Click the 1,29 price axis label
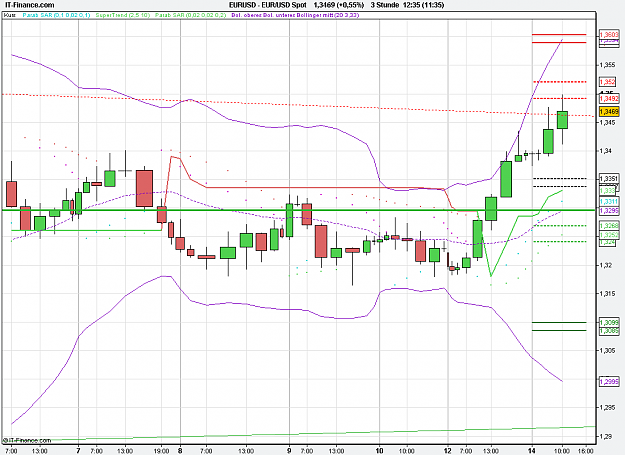Image resolution: width=625 pixels, height=455 pixels. pos(606,436)
